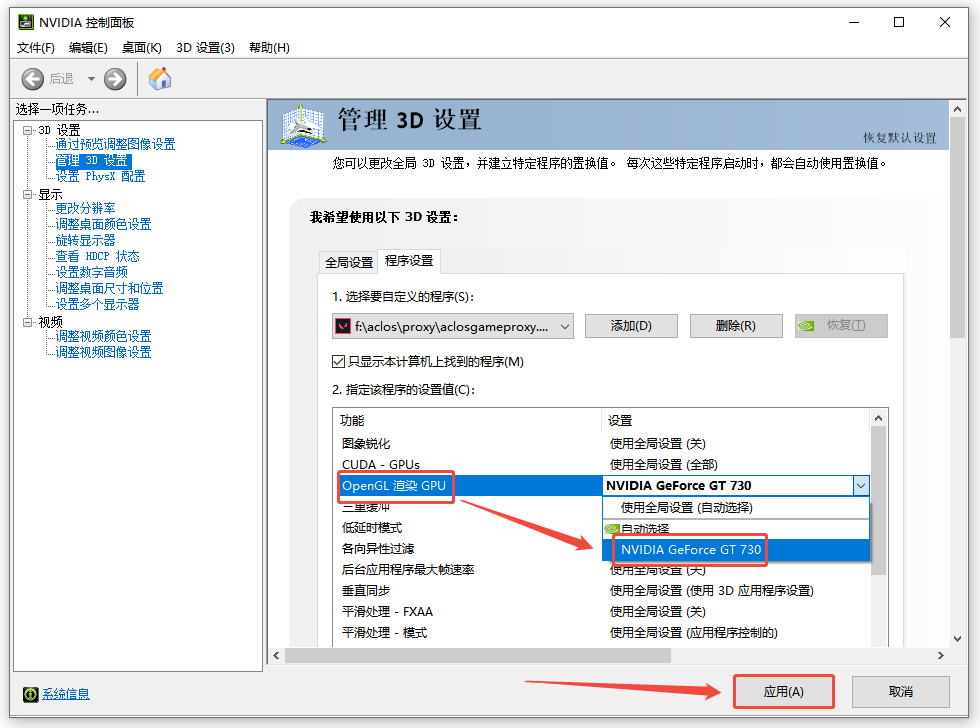Select the 平滑处理 - FXAA row
This screenshot has width=980, height=728.
(x=600, y=612)
